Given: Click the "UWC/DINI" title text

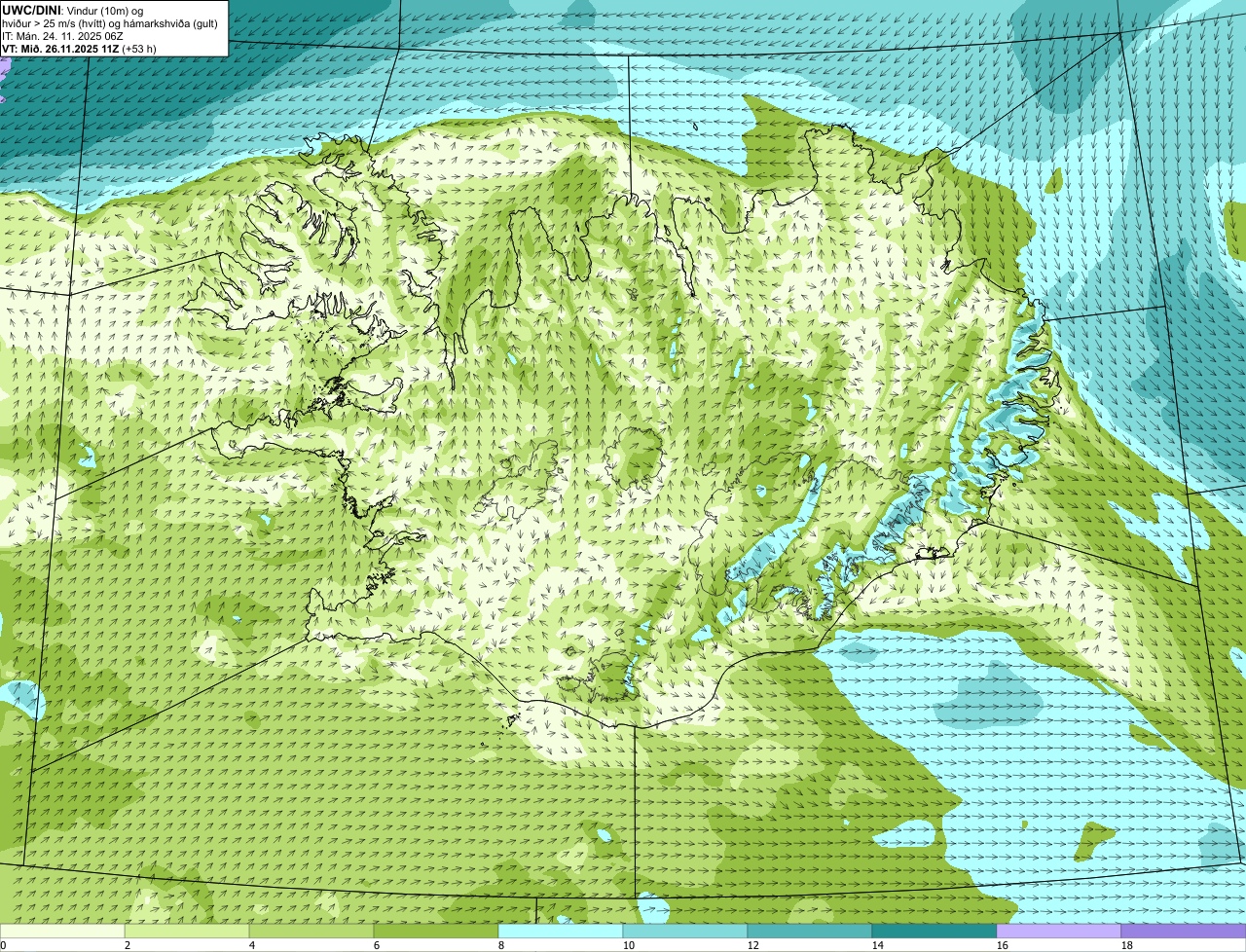Looking at the screenshot, I should pyautogui.click(x=30, y=9).
